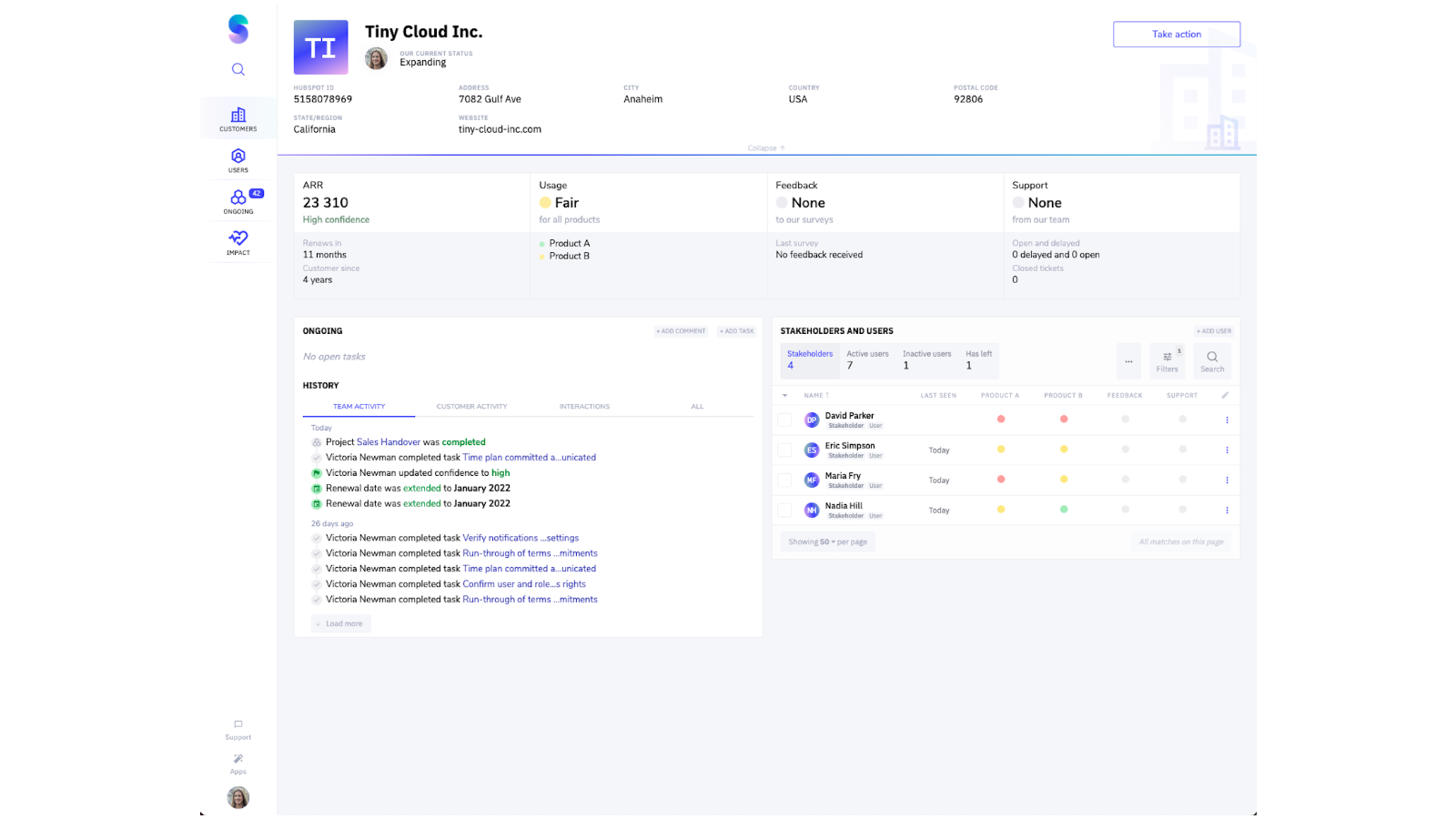
Task: Check the checkbox next to David Parker
Action: pos(784,420)
